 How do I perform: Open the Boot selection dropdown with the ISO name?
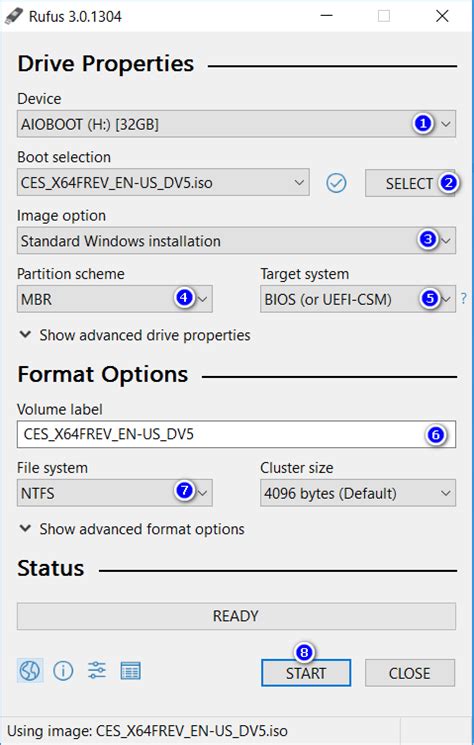[x=163, y=182]
